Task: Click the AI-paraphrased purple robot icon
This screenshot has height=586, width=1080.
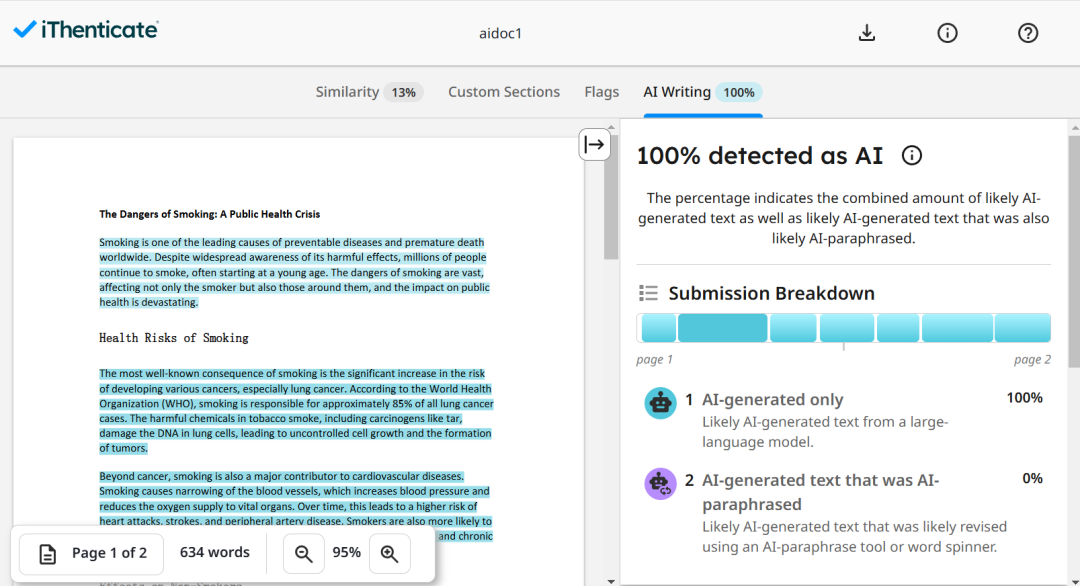Action: click(x=660, y=483)
